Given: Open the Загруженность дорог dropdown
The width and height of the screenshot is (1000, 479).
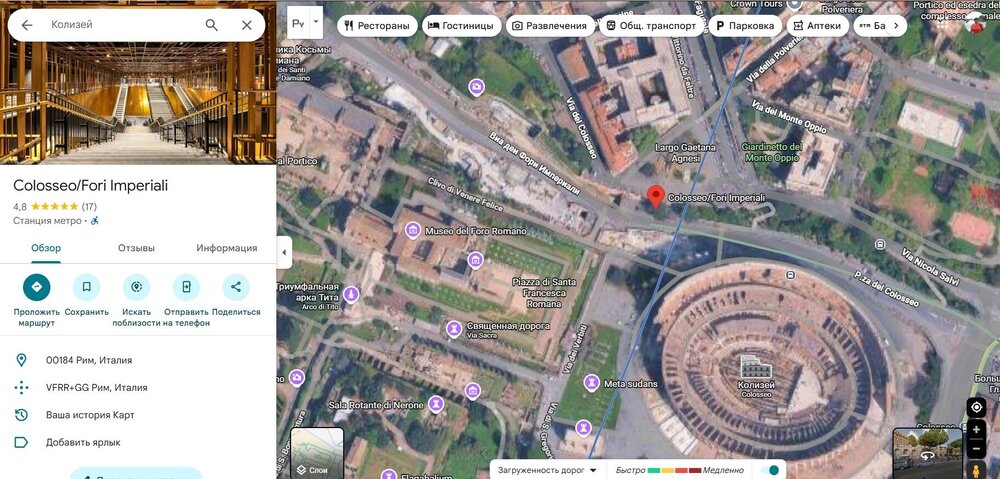Looking at the screenshot, I should 549,470.
